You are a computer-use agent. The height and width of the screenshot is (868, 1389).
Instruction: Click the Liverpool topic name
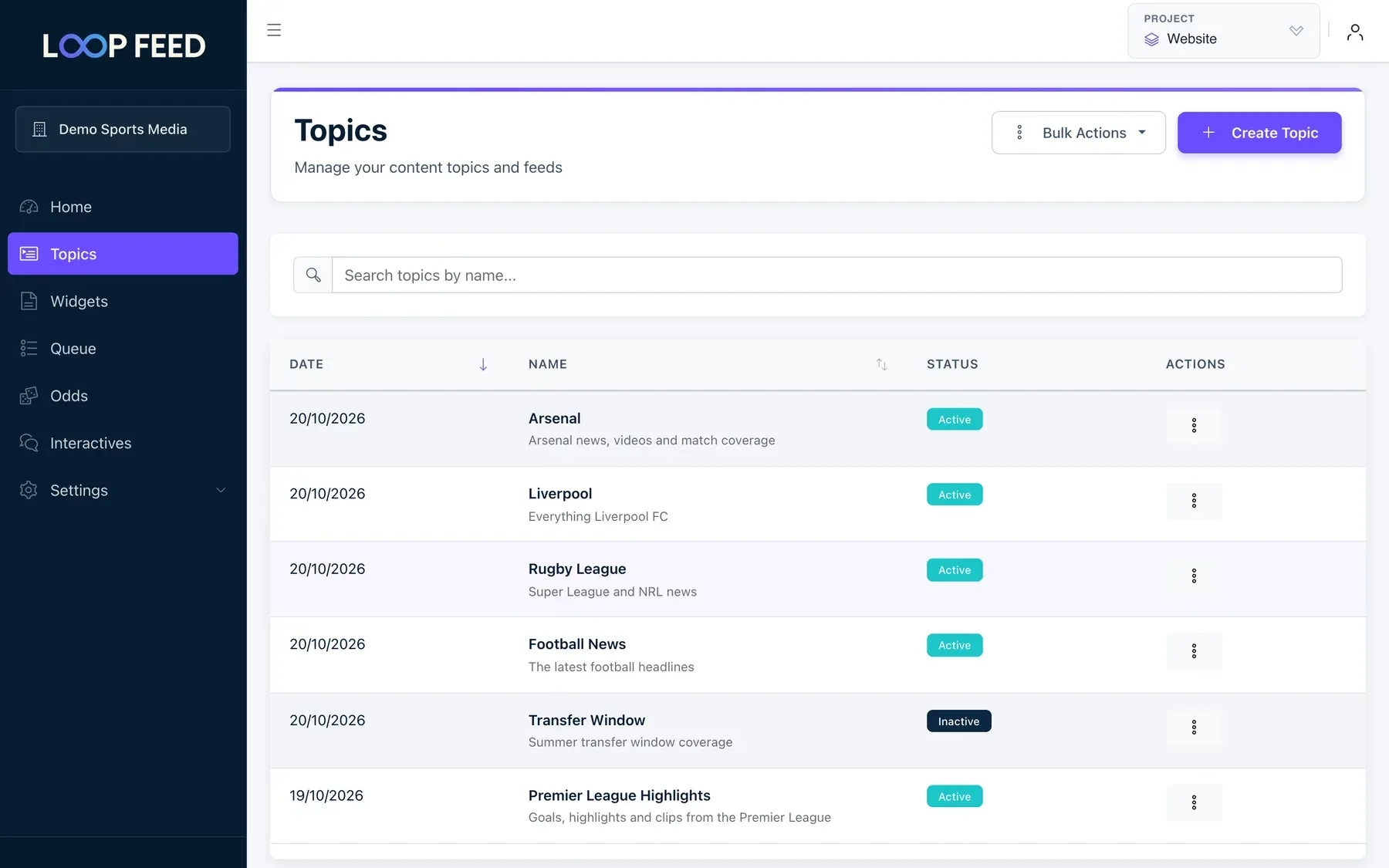(560, 494)
